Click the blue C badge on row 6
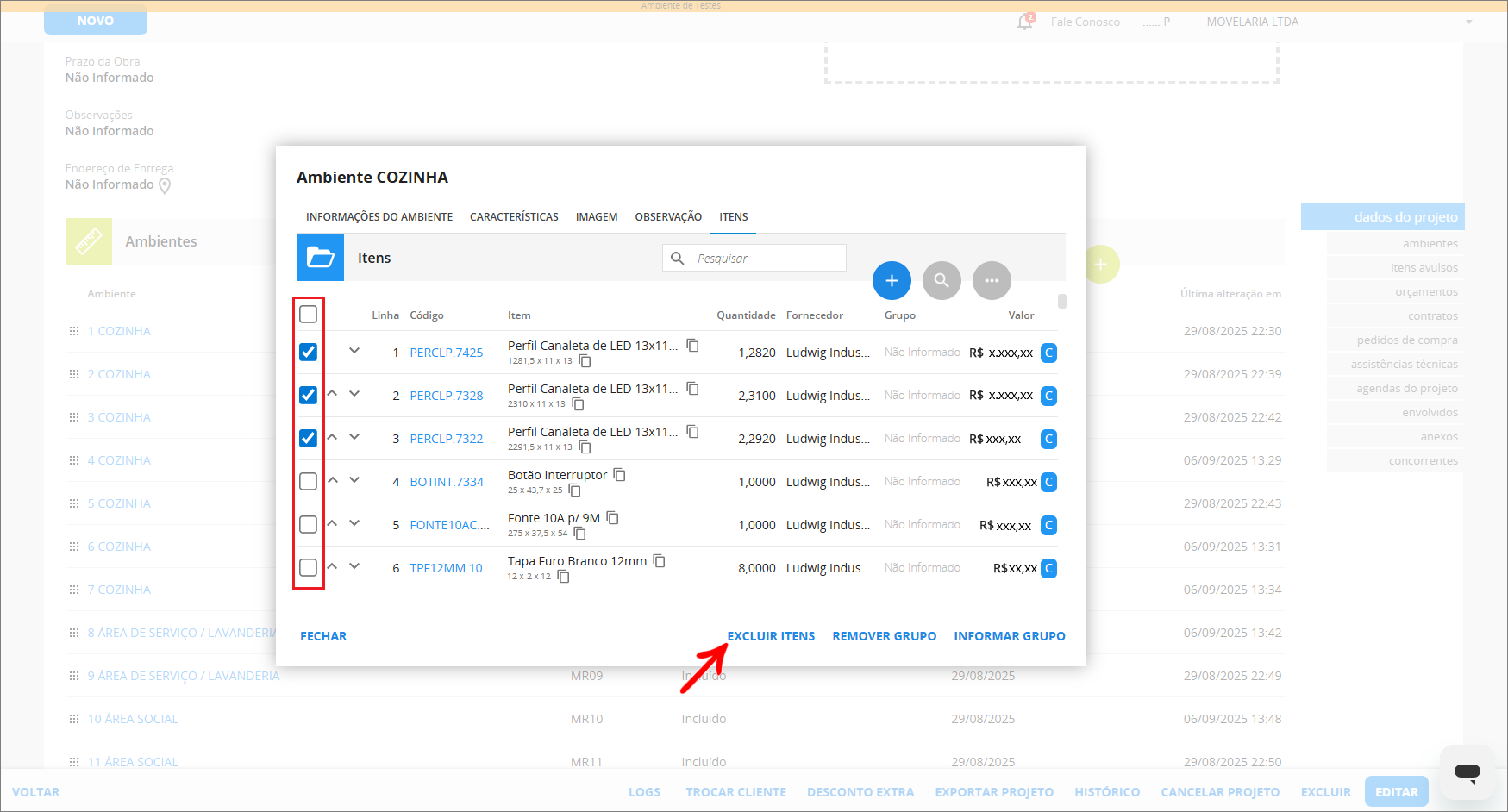Image resolution: width=1508 pixels, height=812 pixels. point(1048,568)
